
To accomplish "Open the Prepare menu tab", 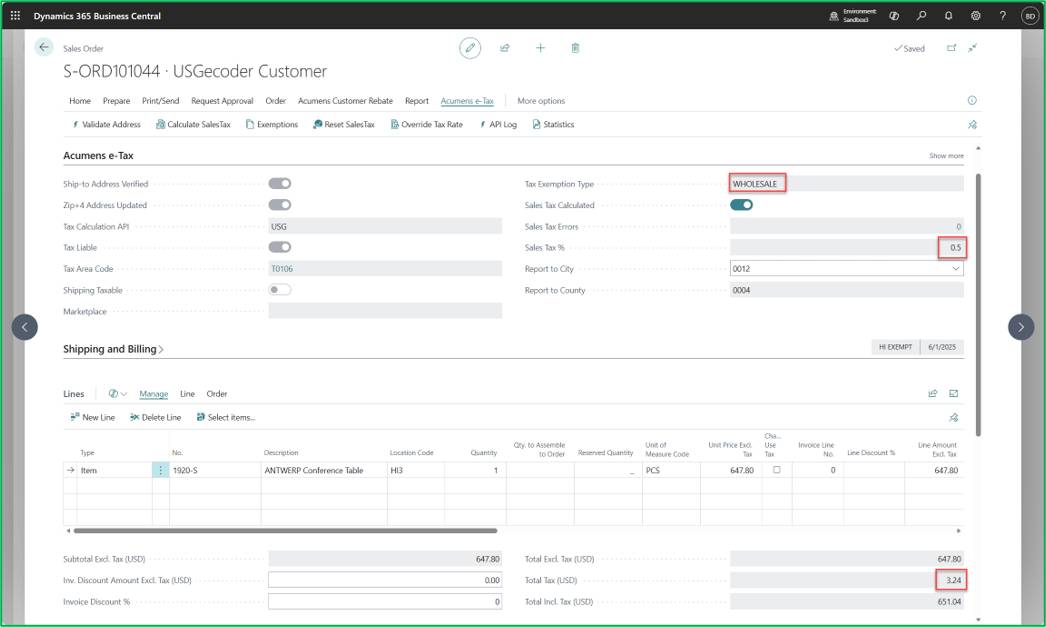I will (x=116, y=101).
